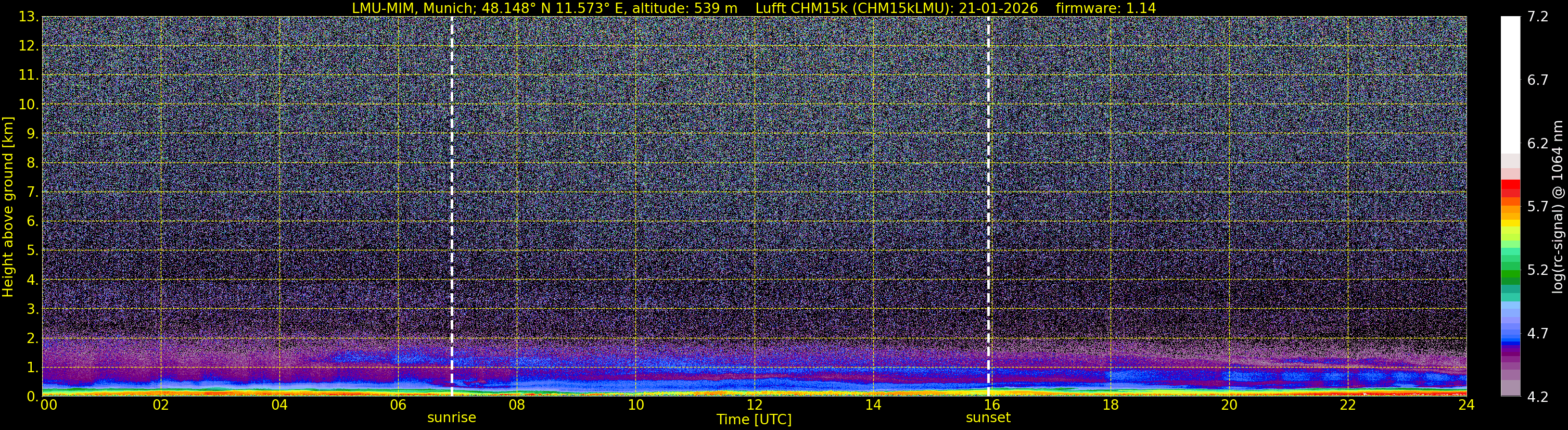Click colorbar value 7.2
1568x430 pixels.
(x=1538, y=17)
